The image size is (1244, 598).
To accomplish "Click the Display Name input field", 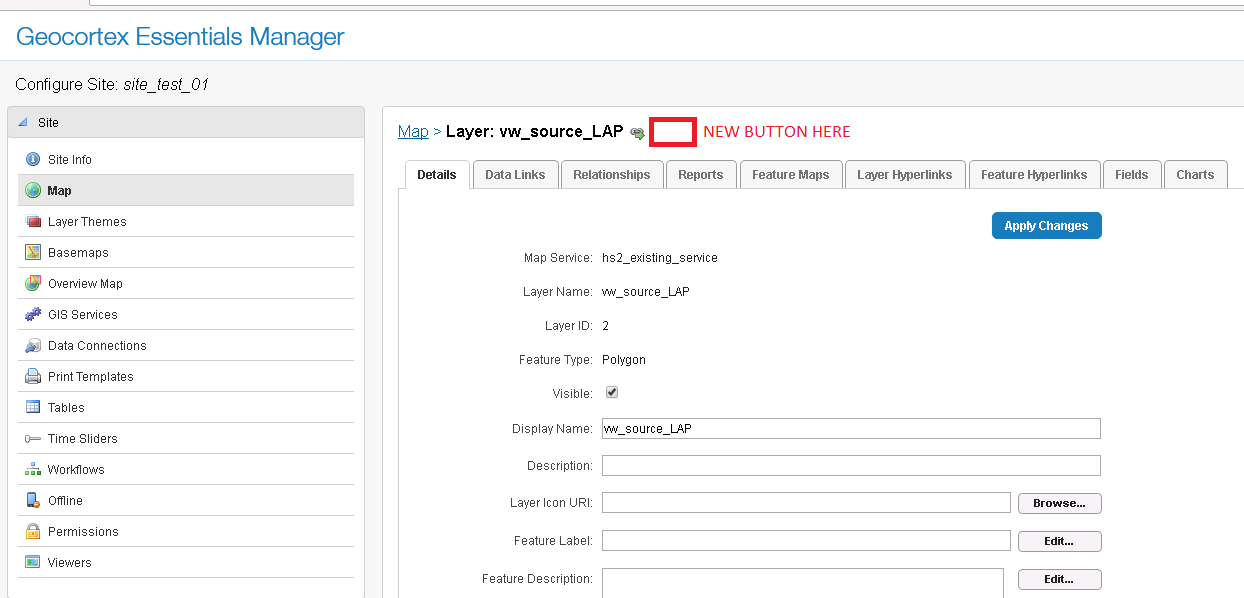I will [851, 428].
